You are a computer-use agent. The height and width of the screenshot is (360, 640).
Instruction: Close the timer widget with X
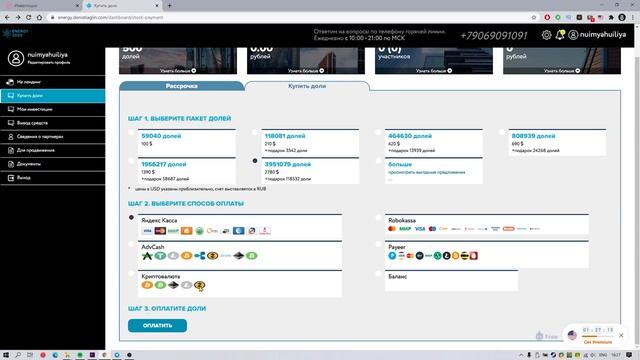pos(621,336)
